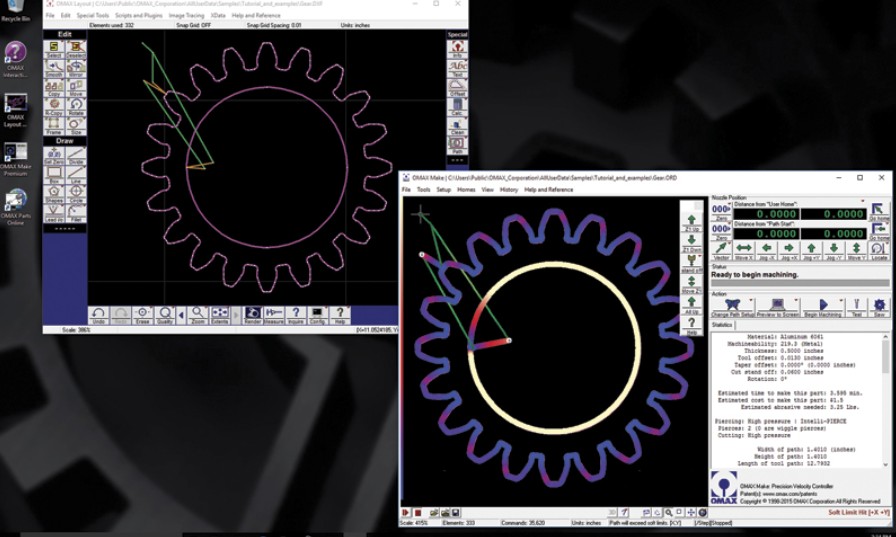Viewport: 896px width, 537px height.
Task: Pick the Mirror tool in the Layout window
Action: (x=75, y=69)
